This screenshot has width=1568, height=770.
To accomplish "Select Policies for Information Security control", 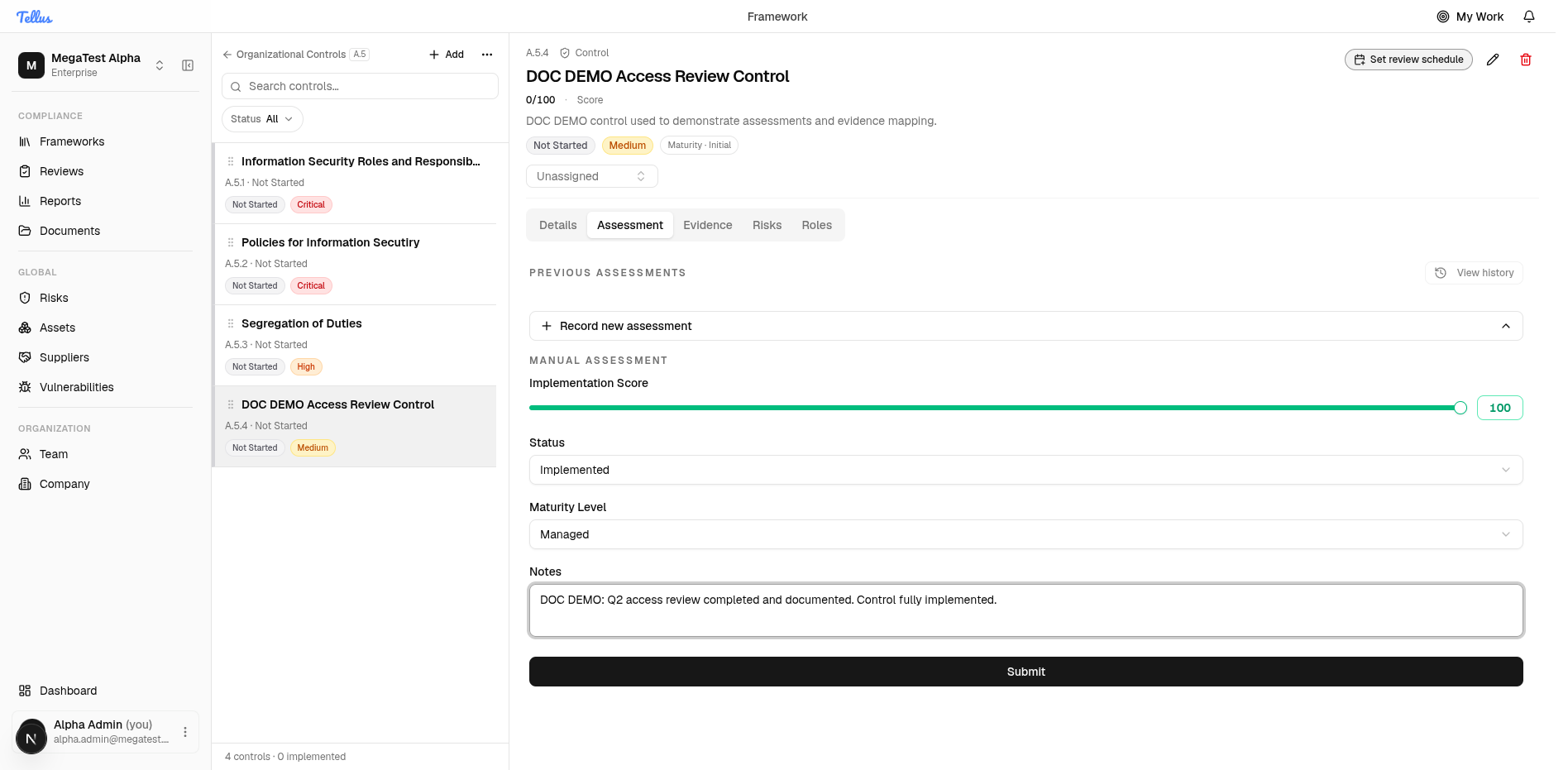I will point(356,265).
